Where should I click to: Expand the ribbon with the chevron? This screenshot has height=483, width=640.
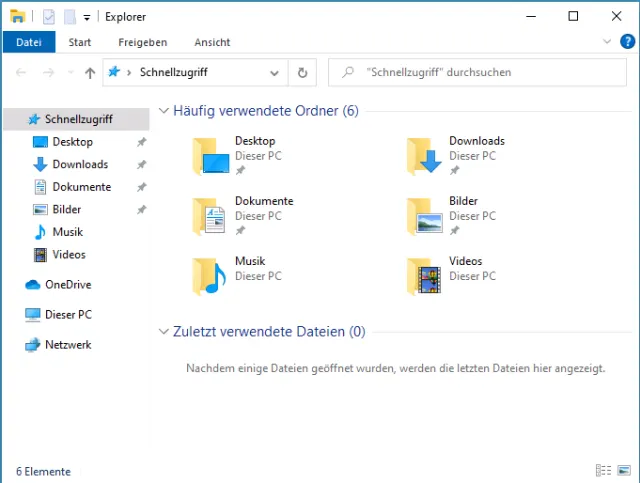coord(607,41)
